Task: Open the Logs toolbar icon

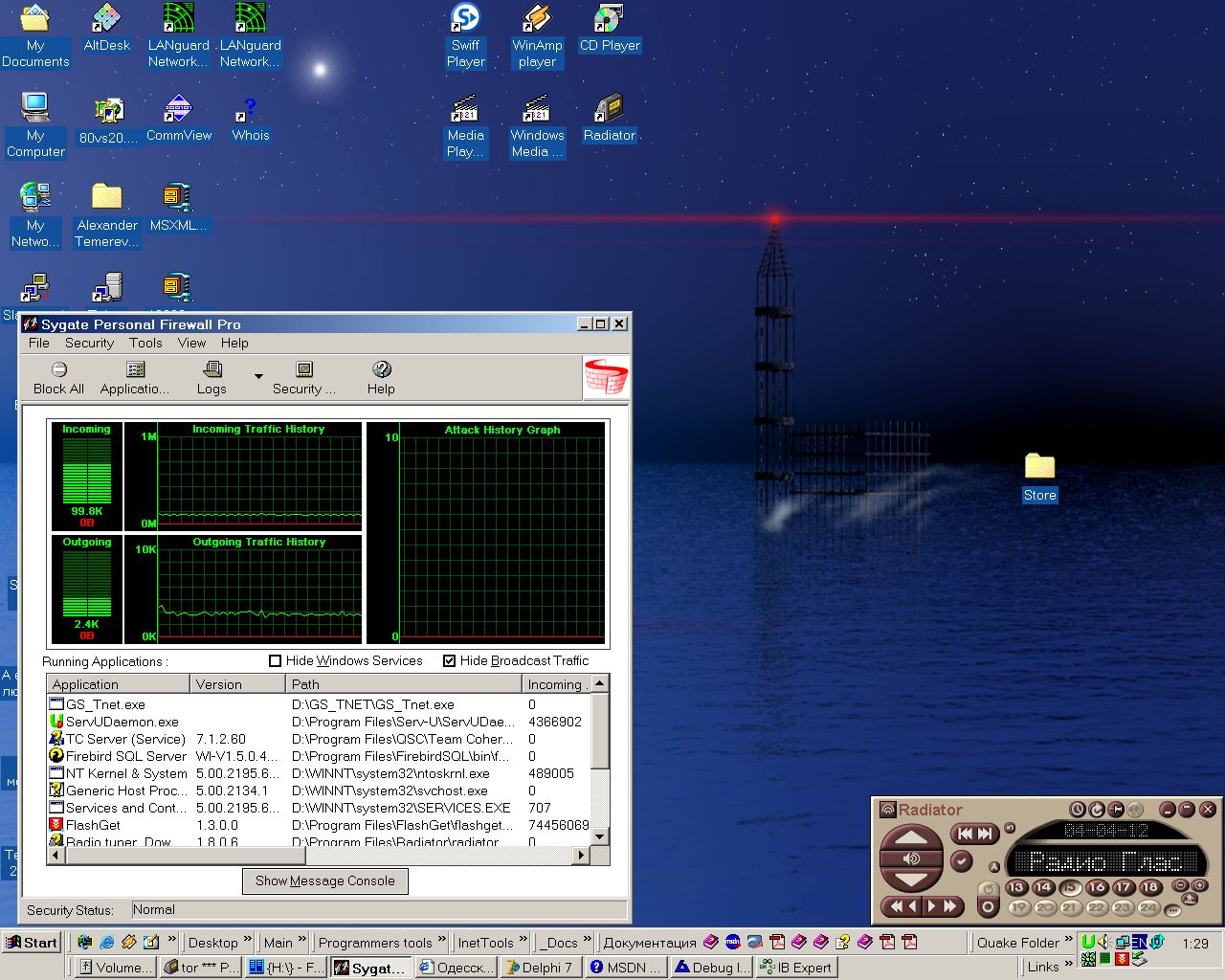Action: (212, 370)
